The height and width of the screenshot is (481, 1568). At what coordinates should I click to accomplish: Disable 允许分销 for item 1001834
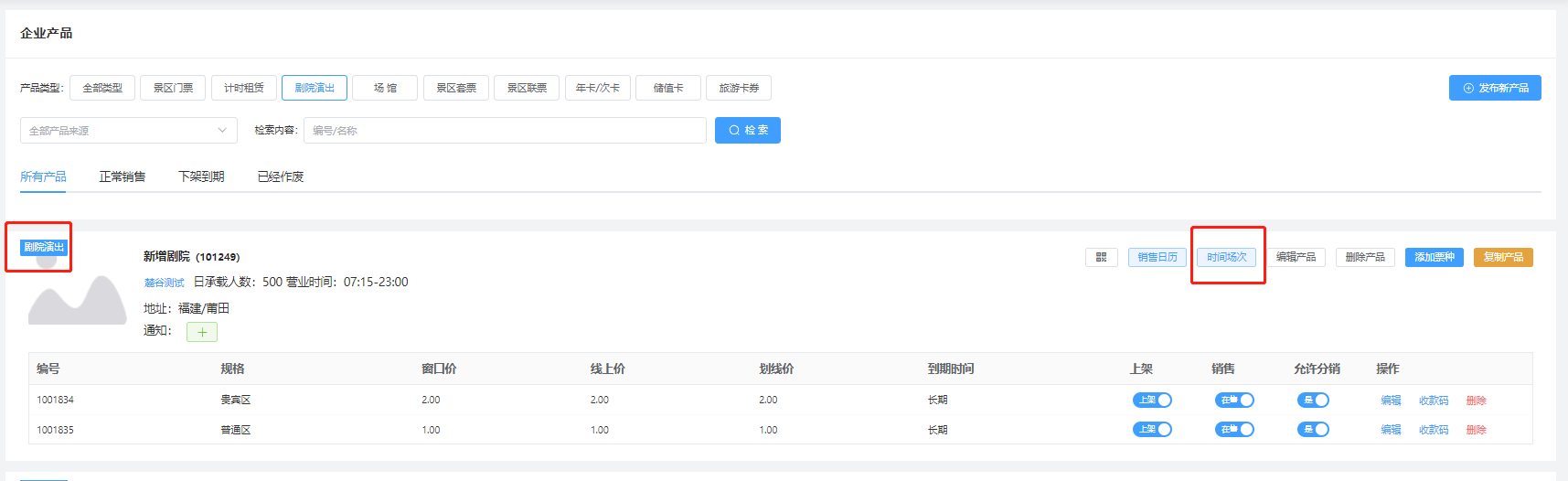pyautogui.click(x=1313, y=401)
